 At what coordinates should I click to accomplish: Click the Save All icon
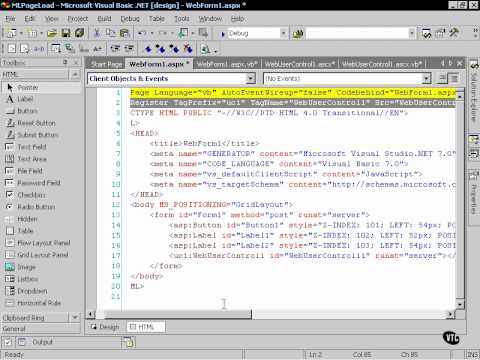pos(79,33)
